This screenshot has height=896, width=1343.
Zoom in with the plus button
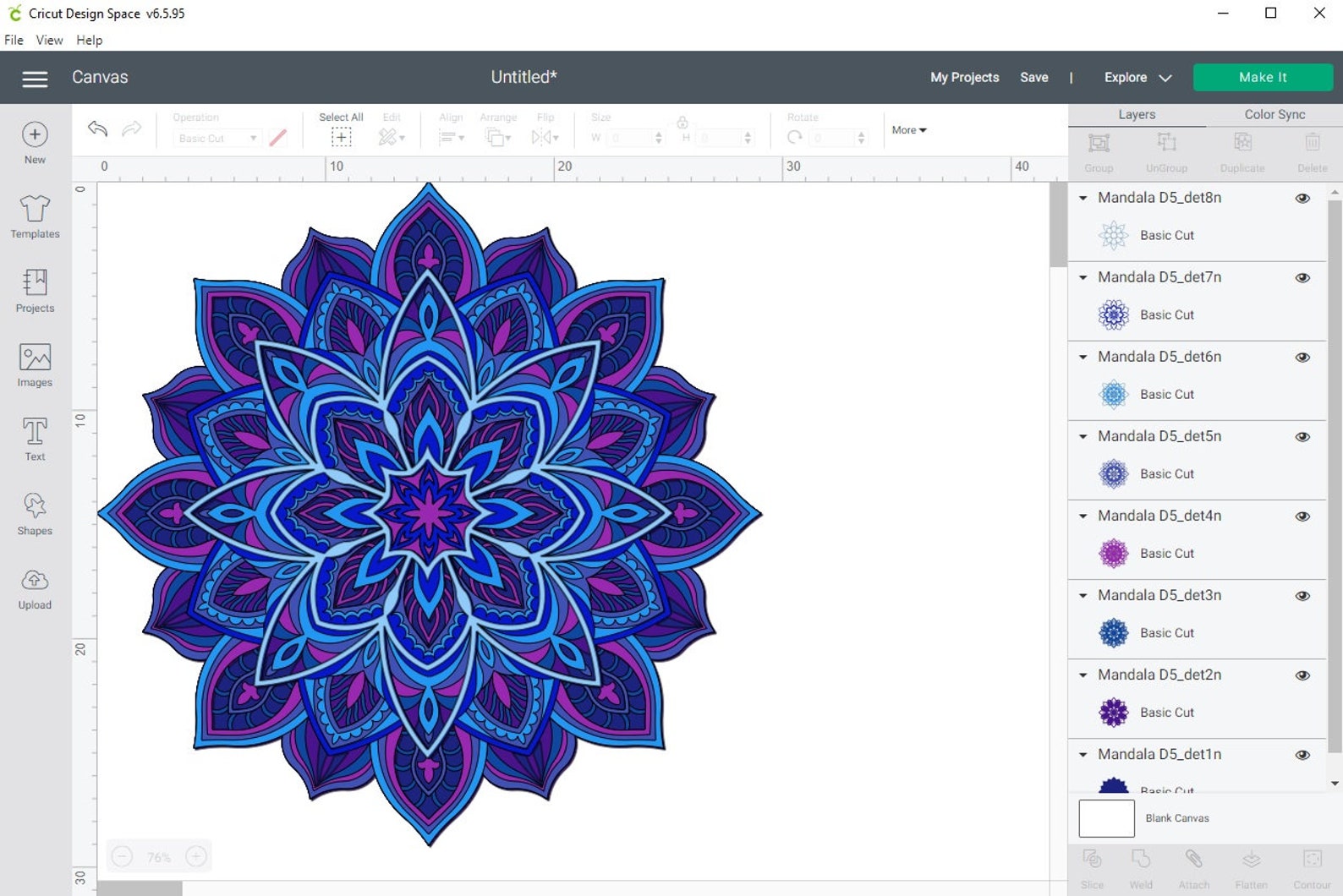[x=196, y=856]
